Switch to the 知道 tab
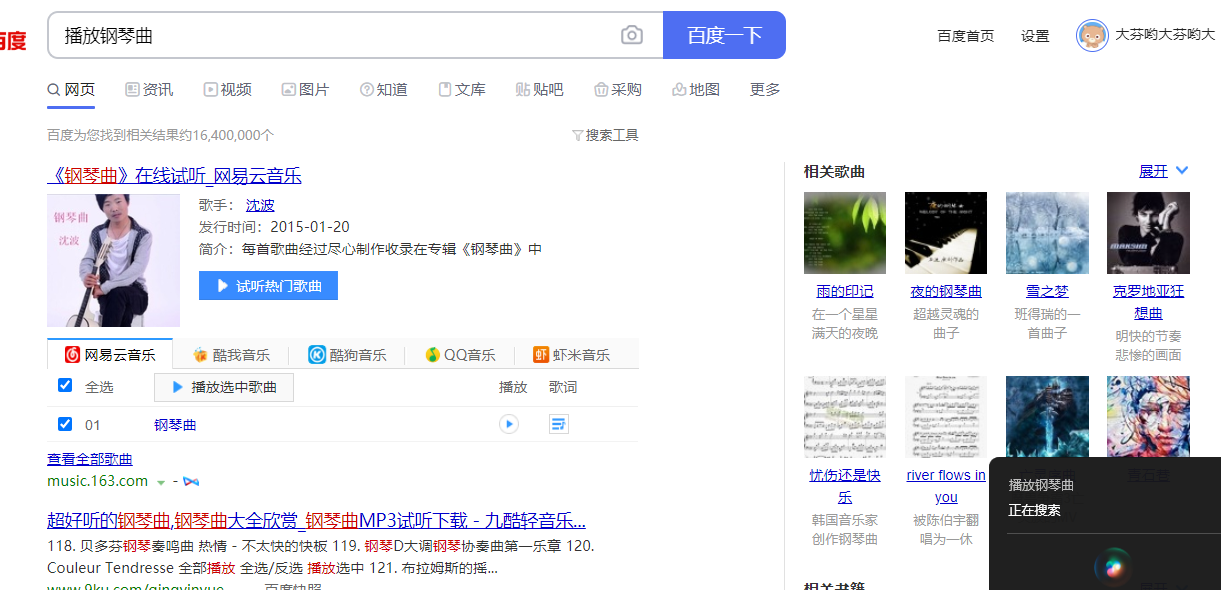 (x=383, y=90)
